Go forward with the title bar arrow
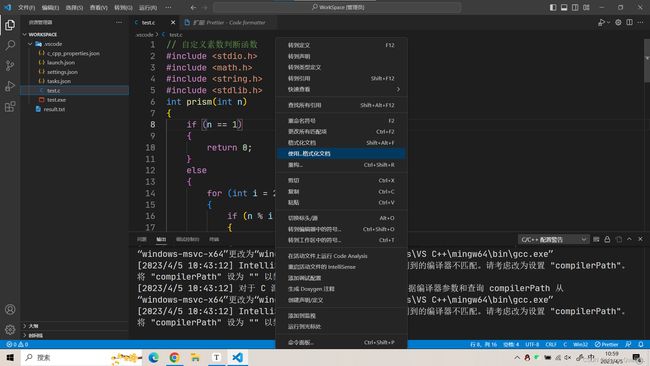 coord(205,7)
